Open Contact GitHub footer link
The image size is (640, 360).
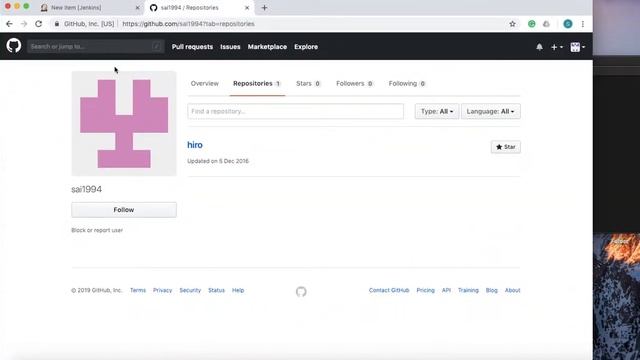[x=389, y=290]
